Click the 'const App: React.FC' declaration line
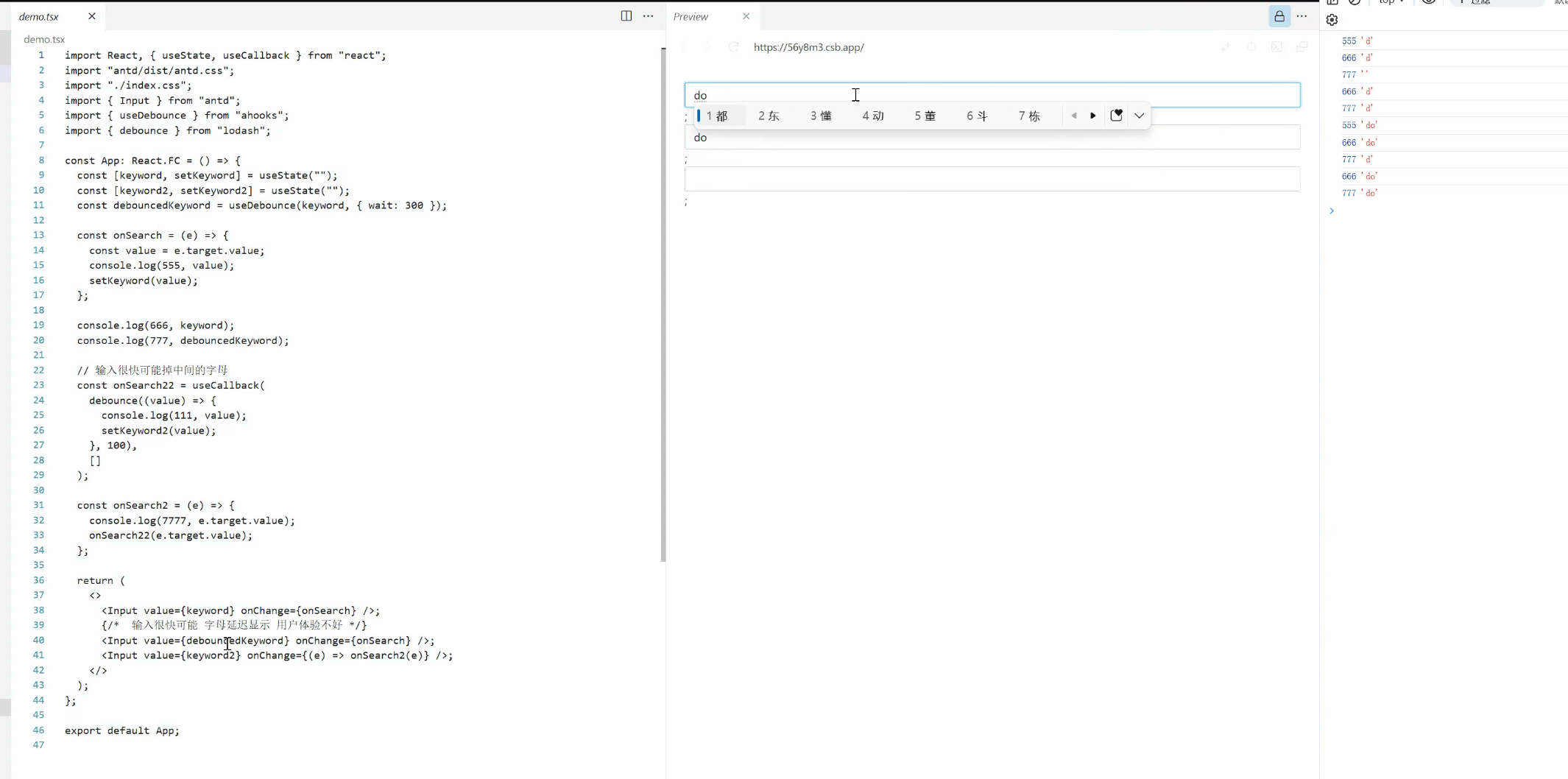This screenshot has height=779, width=1568. (x=152, y=161)
